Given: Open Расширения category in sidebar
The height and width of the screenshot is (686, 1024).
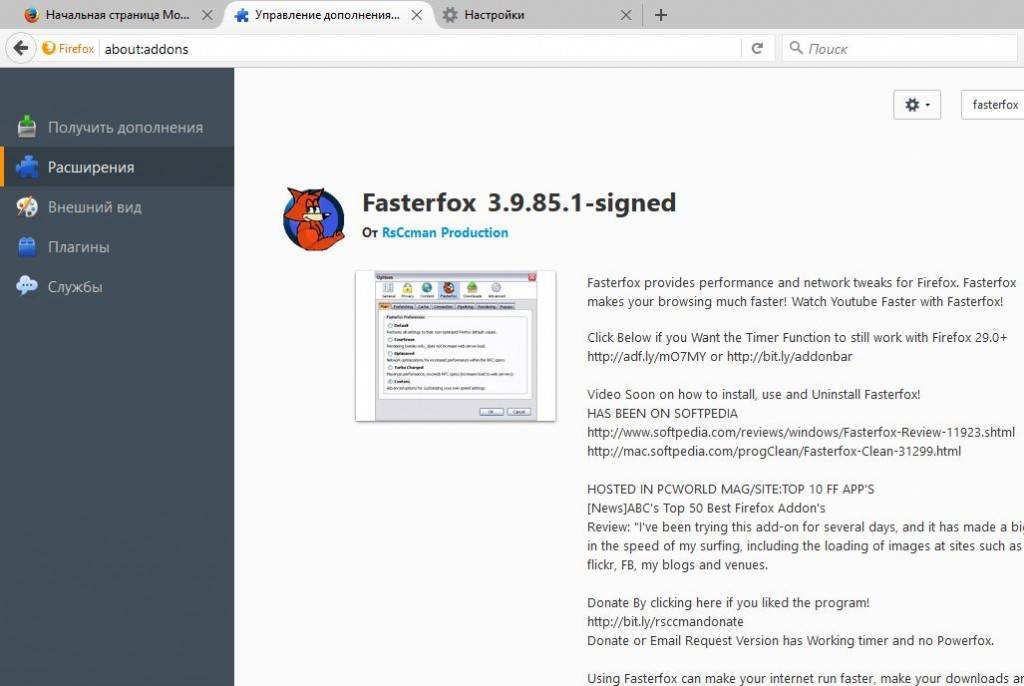Looking at the screenshot, I should (118, 167).
